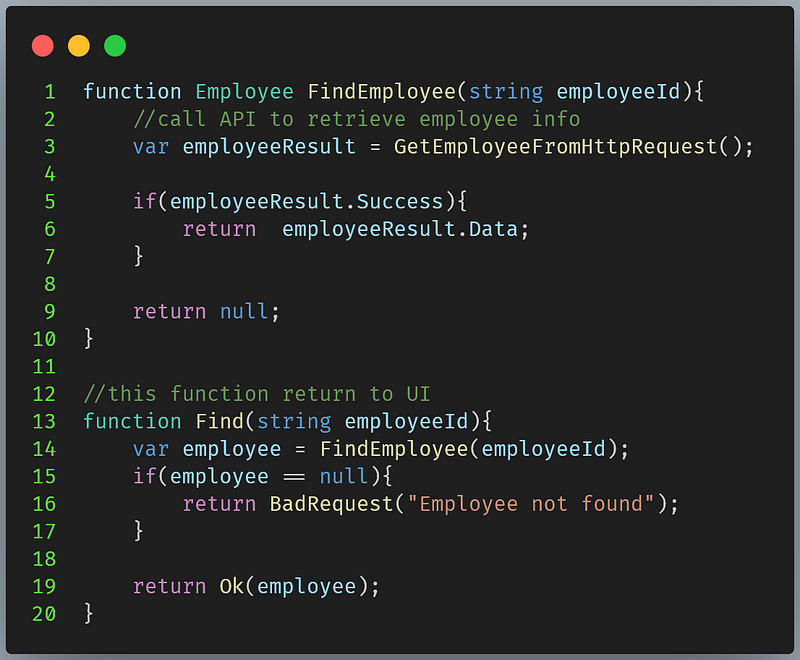Click the null keyword on line 15

click(x=343, y=476)
